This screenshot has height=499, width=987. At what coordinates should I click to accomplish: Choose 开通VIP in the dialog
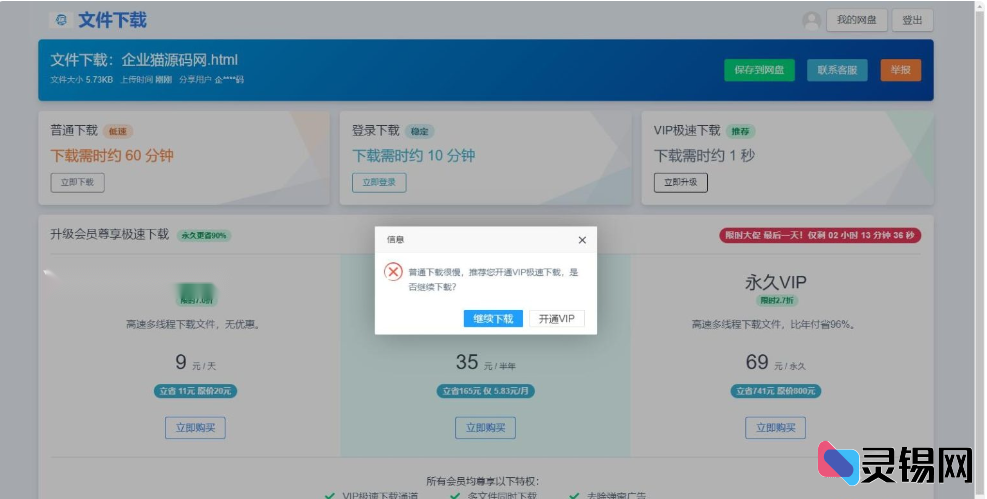tap(556, 318)
